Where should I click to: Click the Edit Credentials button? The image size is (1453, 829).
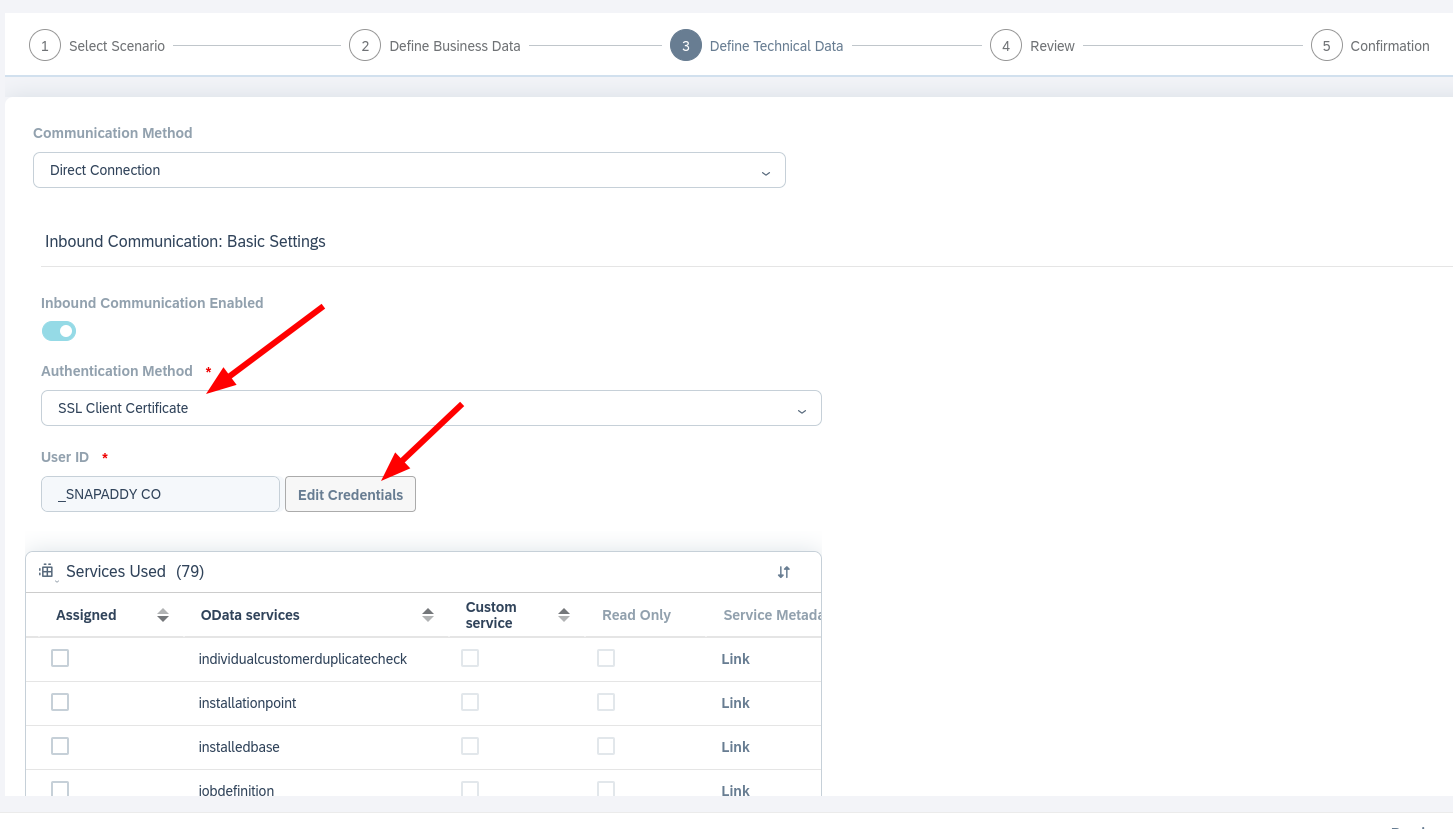pos(350,494)
